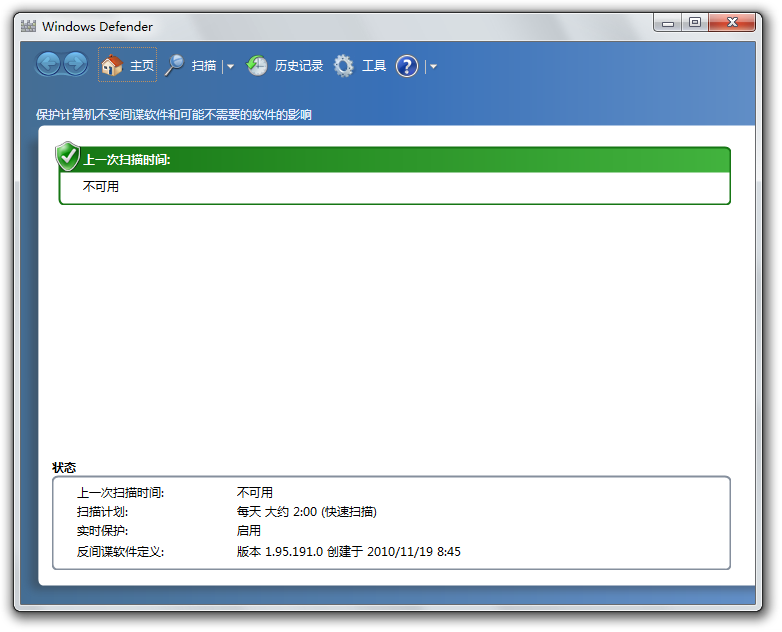The image size is (782, 632).
Task: Close the Windows Defender window
Action: 732,23
